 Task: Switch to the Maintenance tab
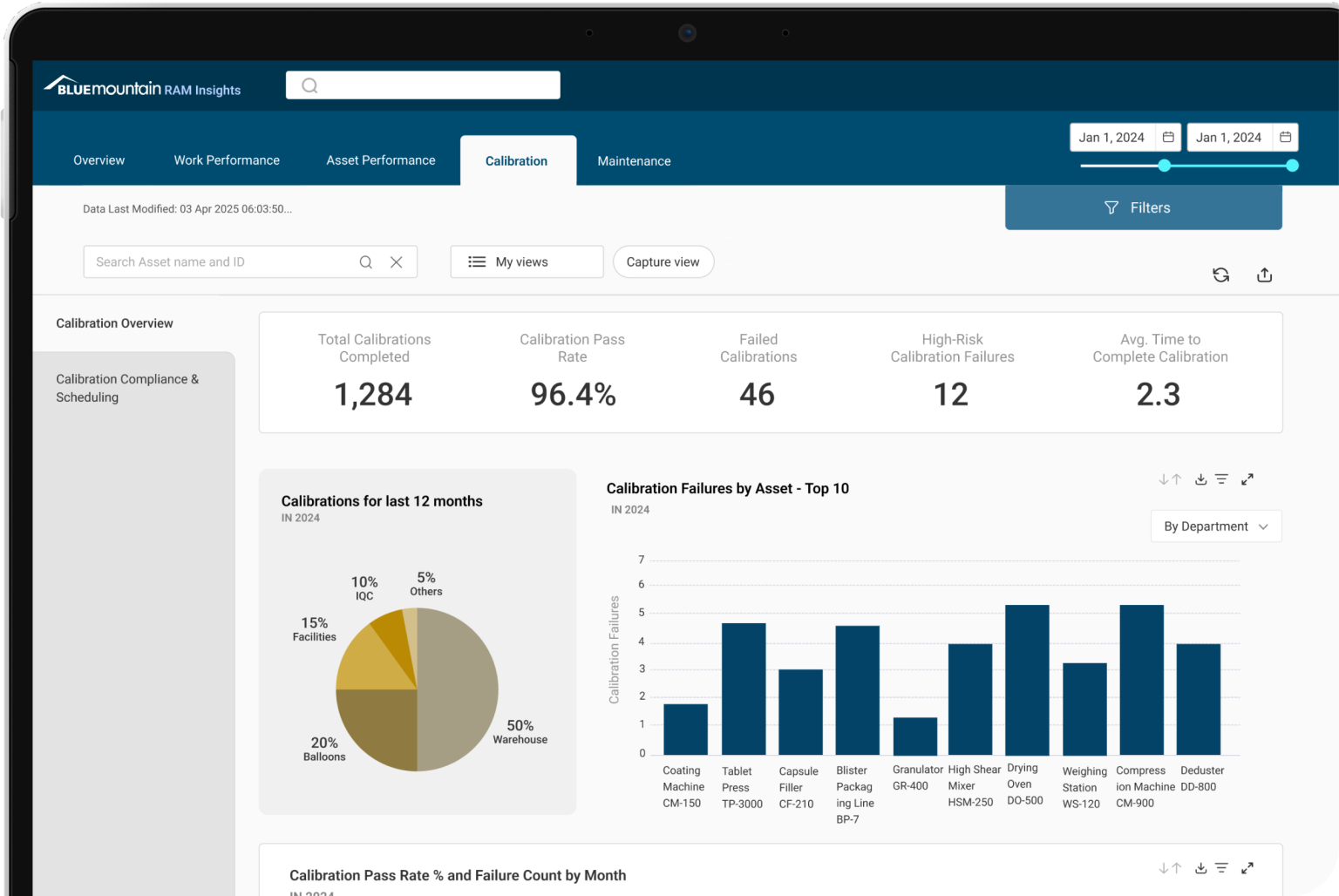point(634,160)
